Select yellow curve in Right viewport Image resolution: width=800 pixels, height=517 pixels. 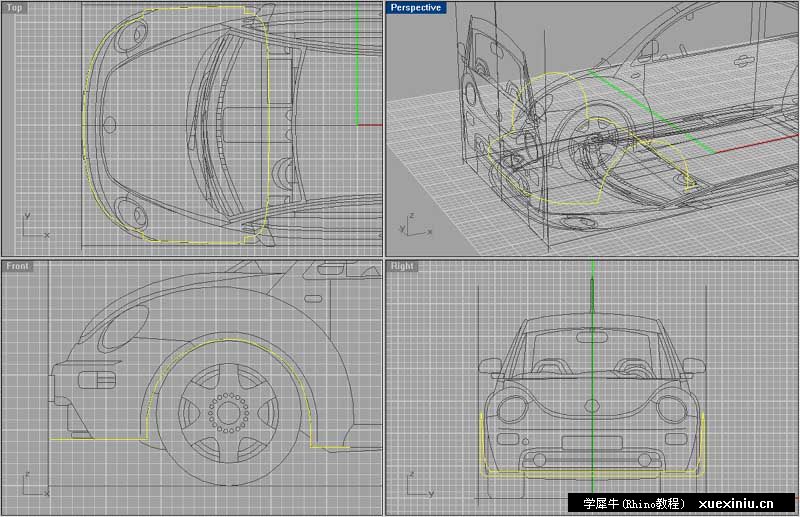tap(592, 474)
